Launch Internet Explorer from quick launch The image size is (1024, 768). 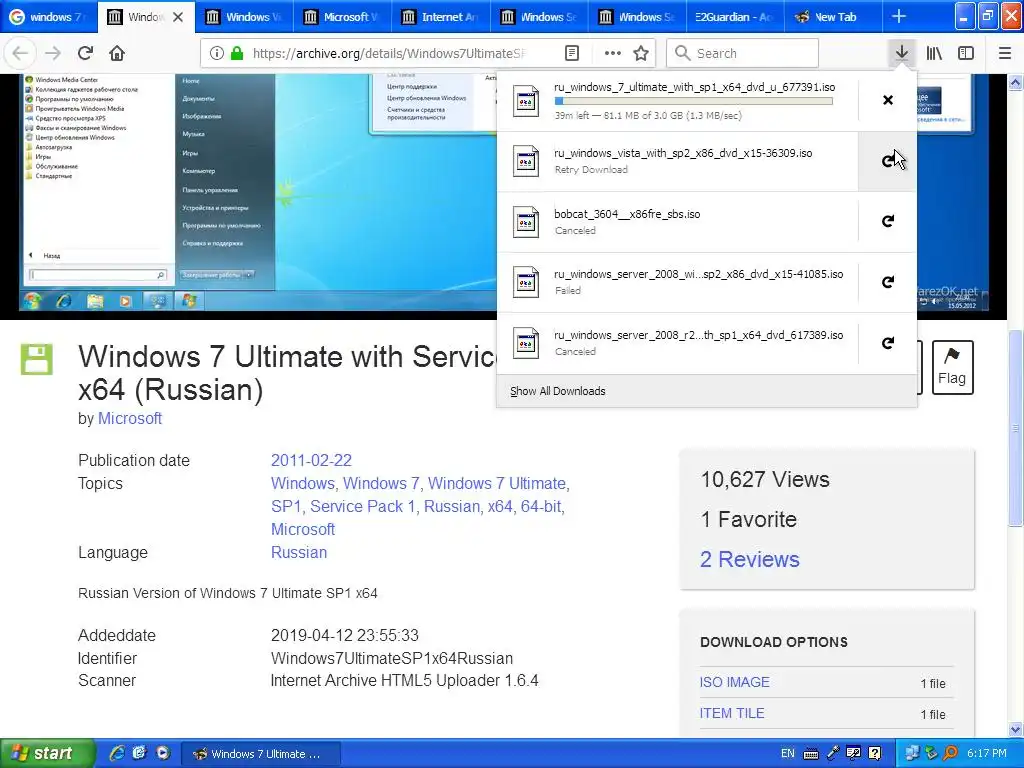point(117,753)
